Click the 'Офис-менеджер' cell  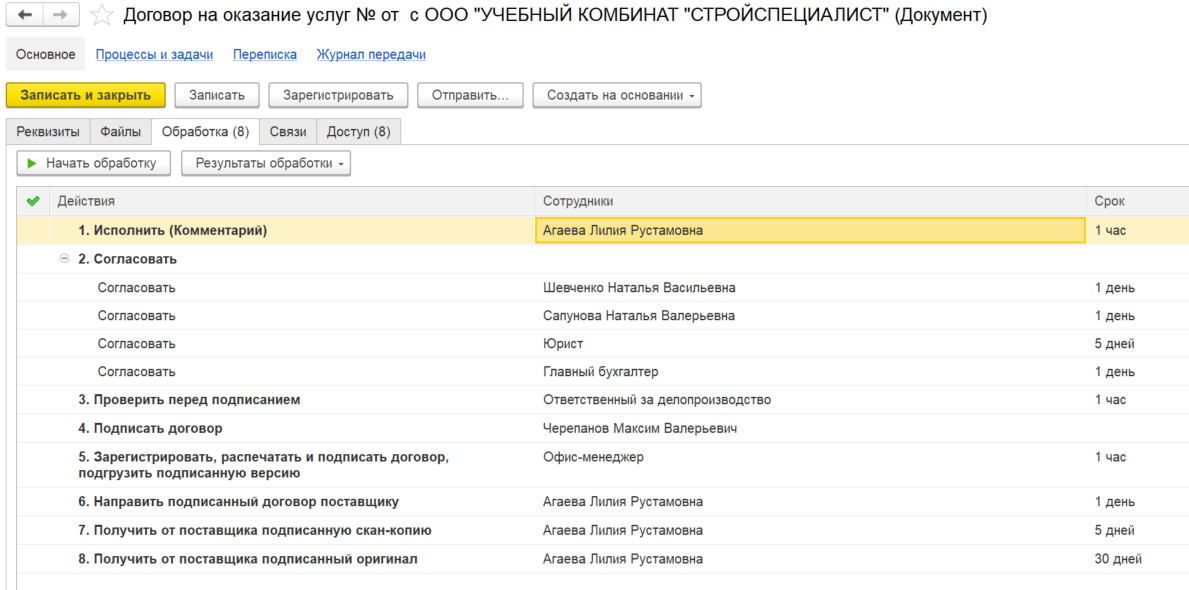pyautogui.click(x=593, y=457)
